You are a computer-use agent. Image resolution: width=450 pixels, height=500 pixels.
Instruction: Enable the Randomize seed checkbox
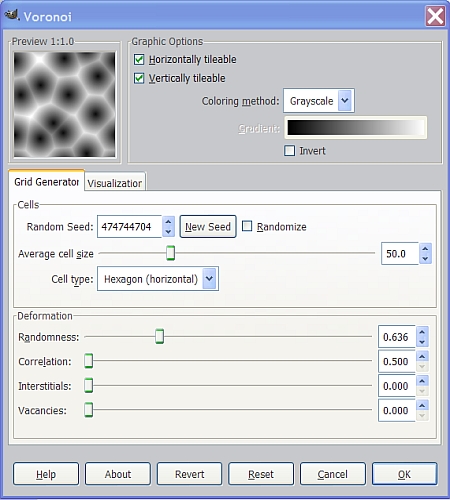247,226
